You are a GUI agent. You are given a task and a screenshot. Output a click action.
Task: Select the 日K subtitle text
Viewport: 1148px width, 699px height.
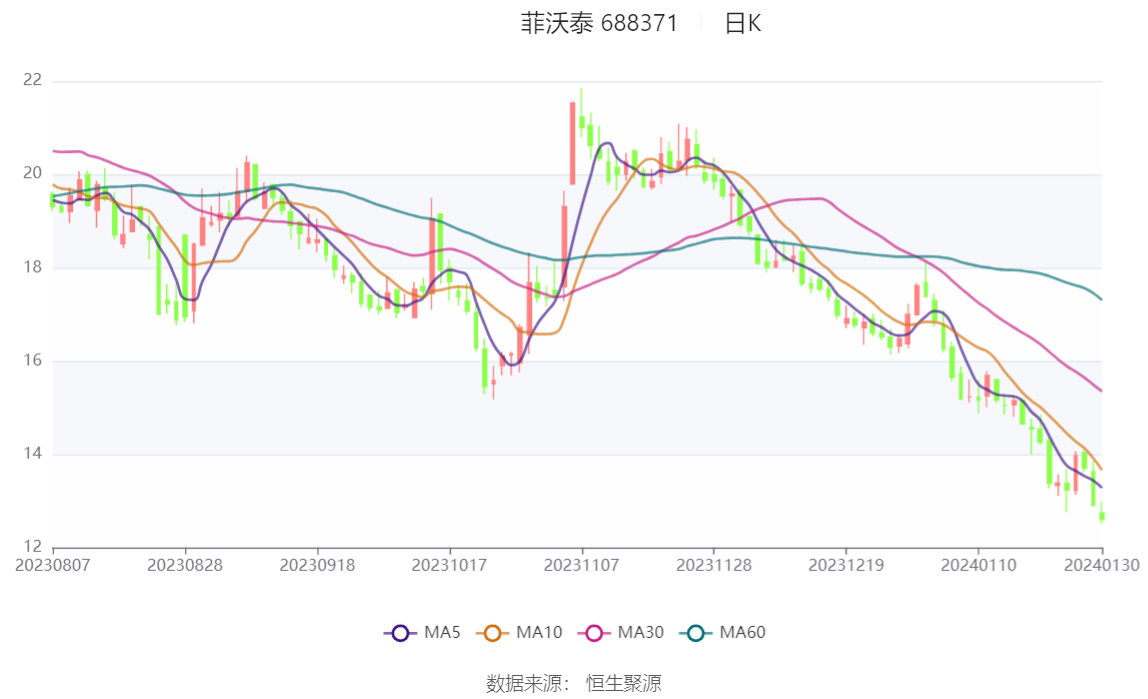click(x=743, y=23)
